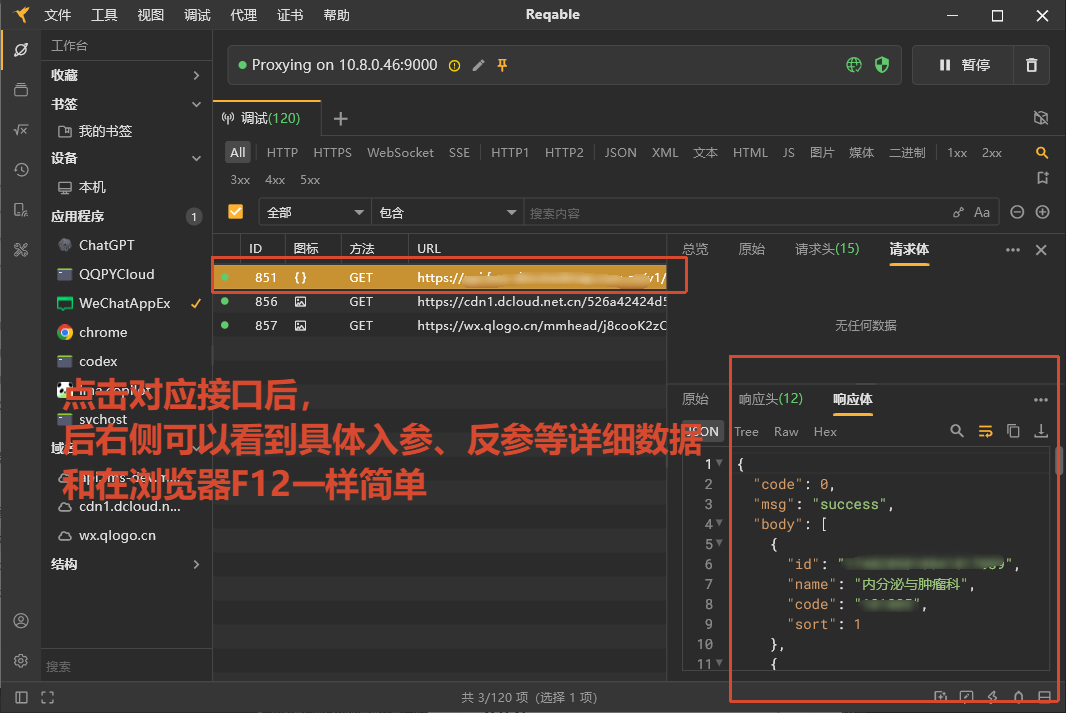Open the request panel three-dot more menu

point(1013,250)
